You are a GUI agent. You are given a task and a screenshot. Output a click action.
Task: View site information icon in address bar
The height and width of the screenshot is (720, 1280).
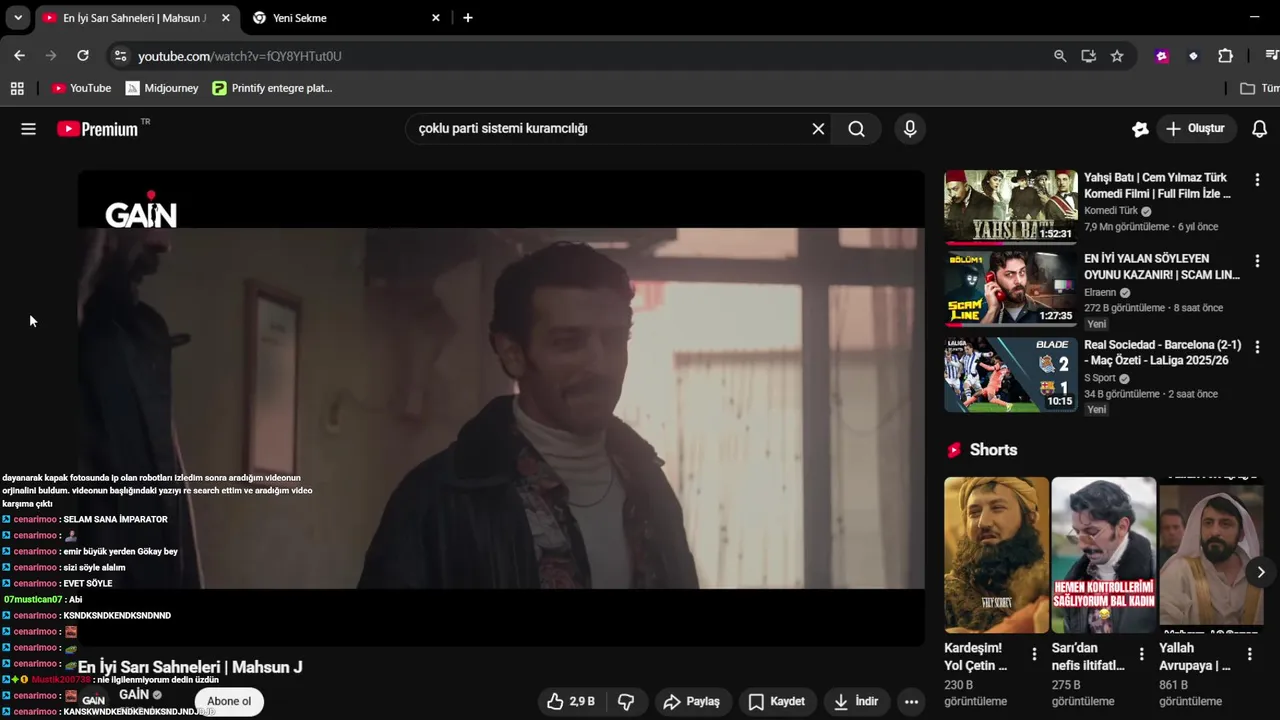point(121,56)
